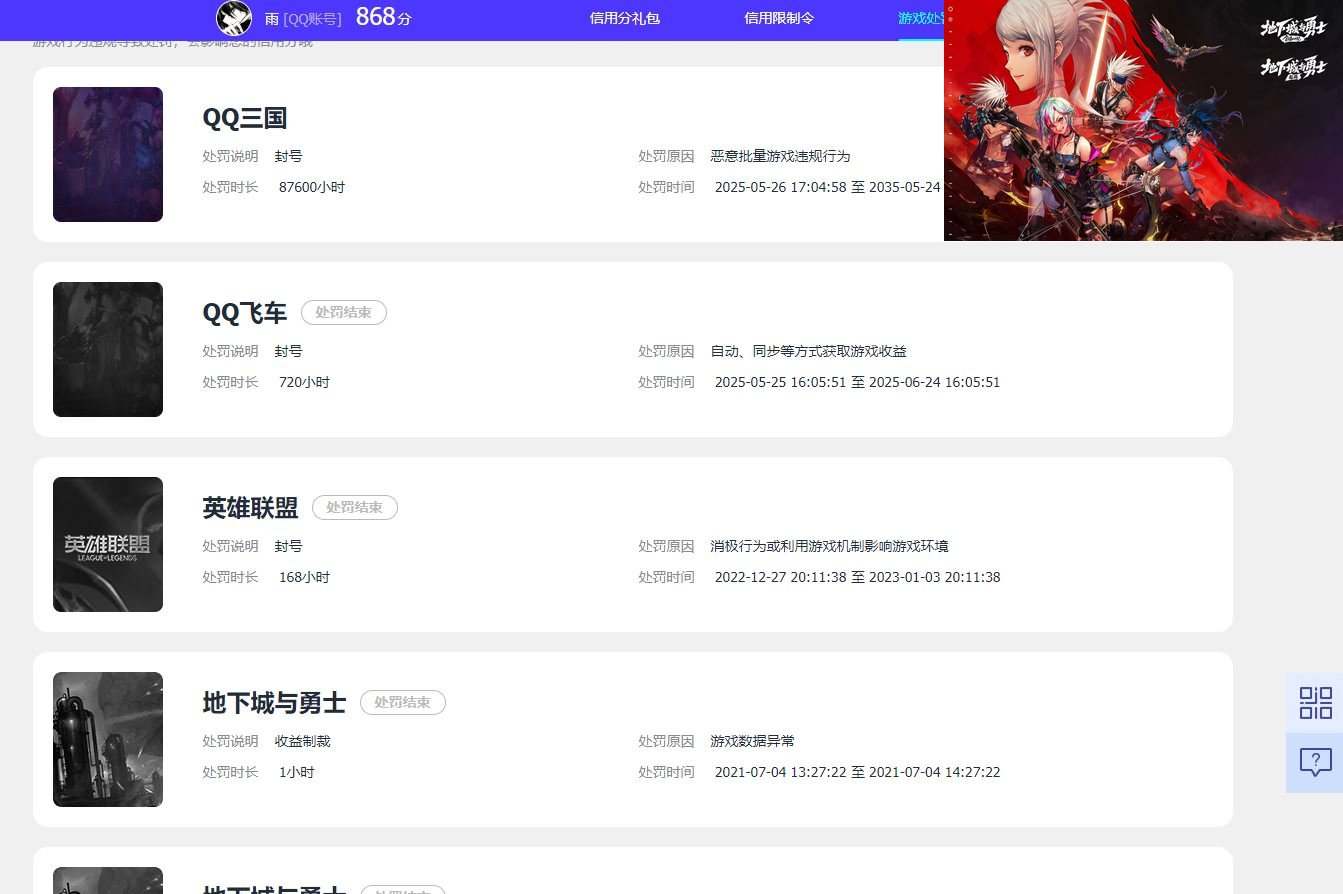The width and height of the screenshot is (1343, 894).
Task: Click the account name 雨 [QQ账号]
Action: click(x=303, y=19)
